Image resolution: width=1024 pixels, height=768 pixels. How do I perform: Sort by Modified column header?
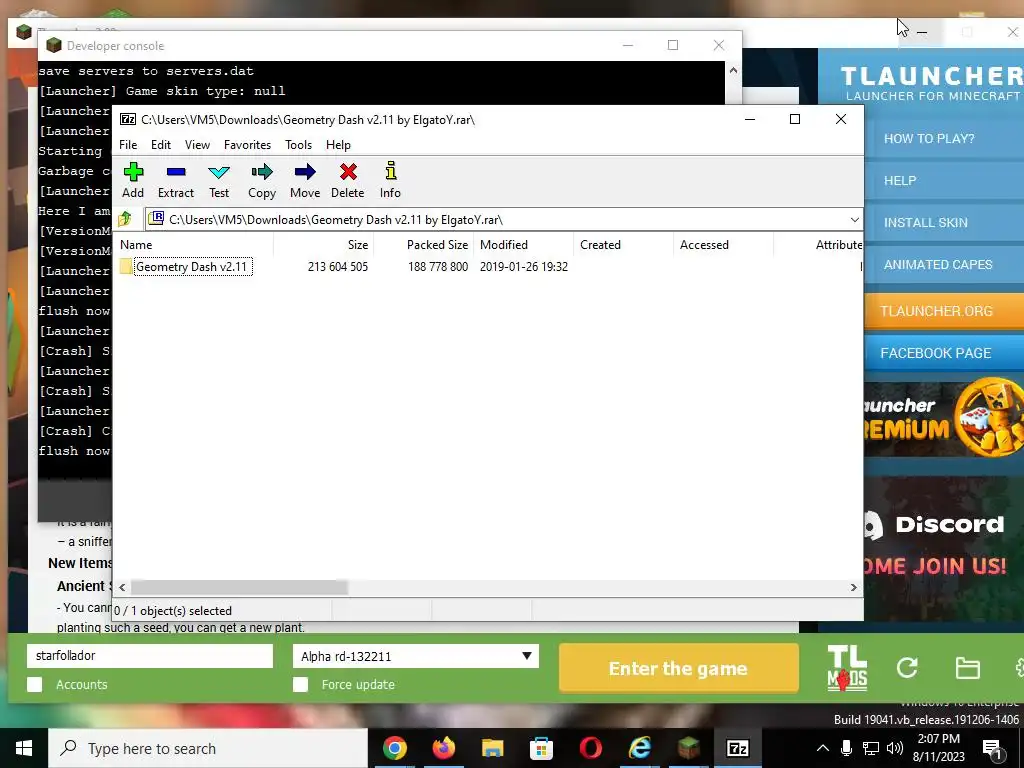pyautogui.click(x=524, y=245)
